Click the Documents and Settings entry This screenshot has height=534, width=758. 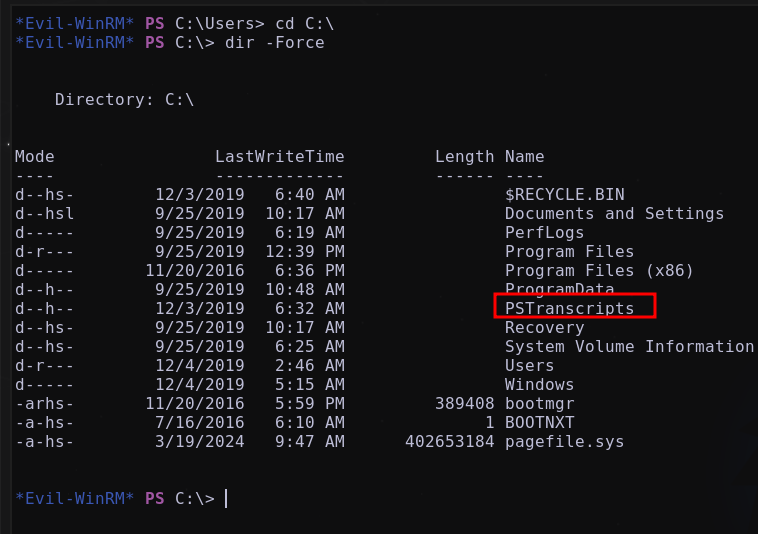coord(614,213)
